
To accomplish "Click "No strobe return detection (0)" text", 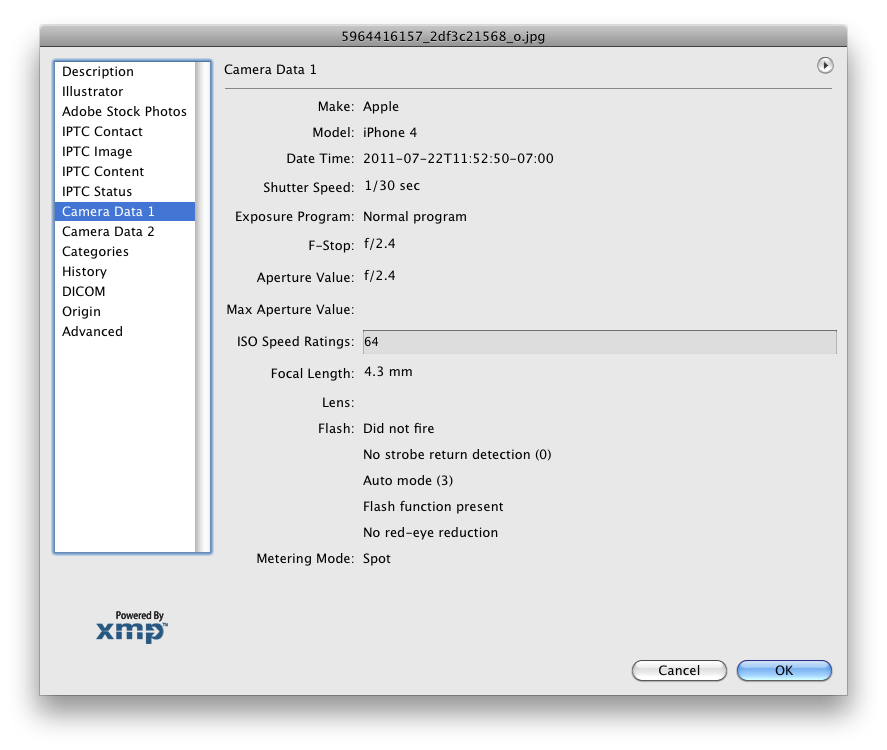I will pos(457,454).
